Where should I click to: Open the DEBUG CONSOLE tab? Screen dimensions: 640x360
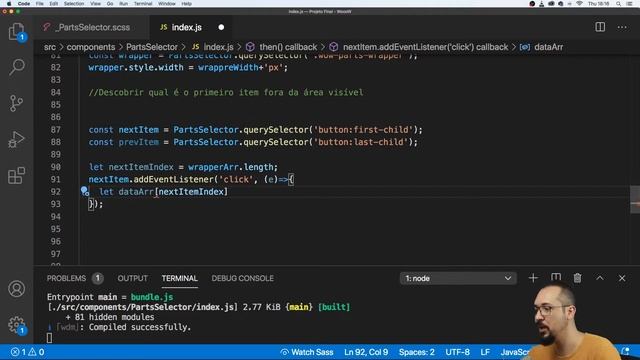coord(242,278)
